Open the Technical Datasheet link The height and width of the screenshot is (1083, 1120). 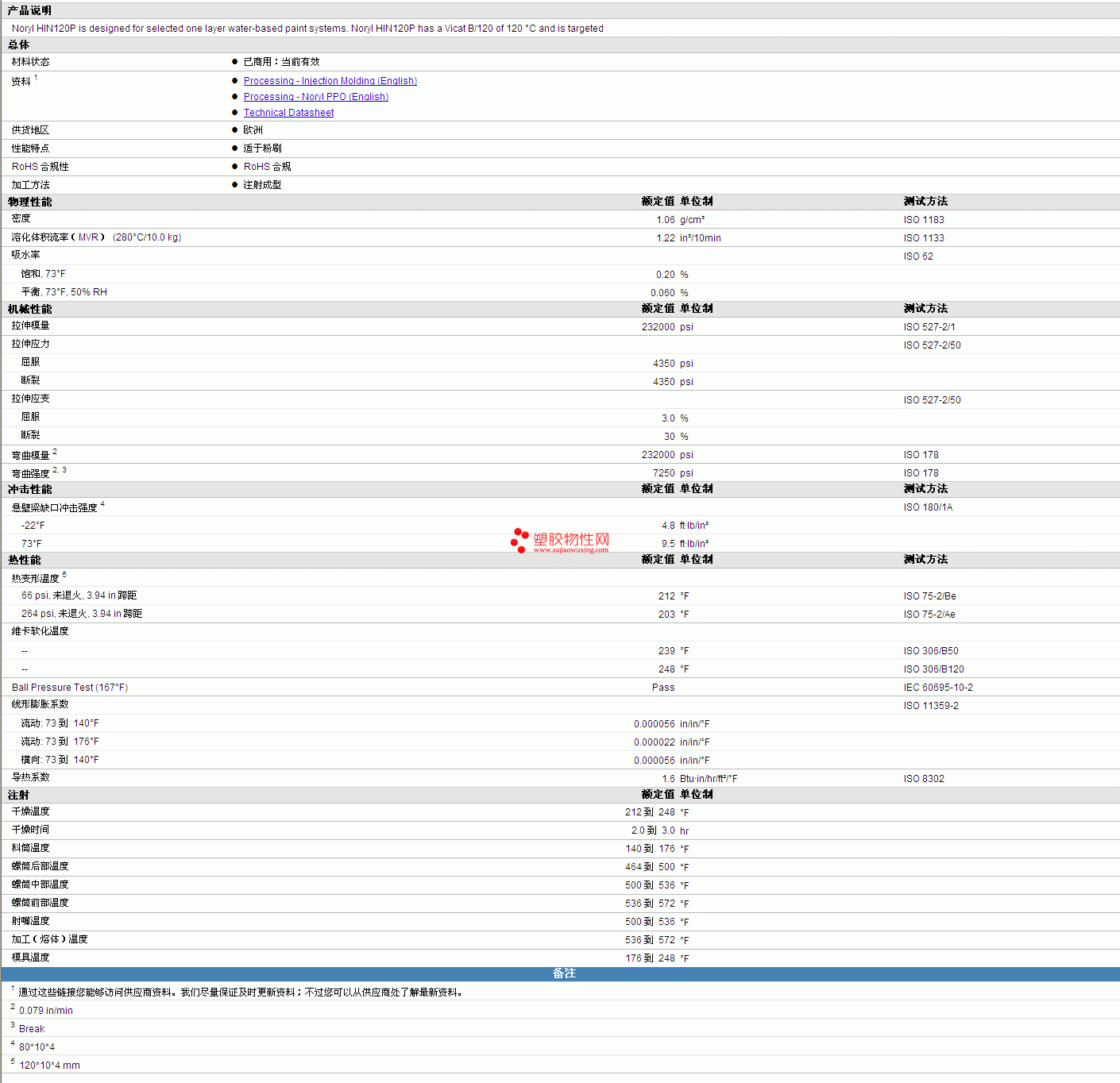pyautogui.click(x=288, y=113)
